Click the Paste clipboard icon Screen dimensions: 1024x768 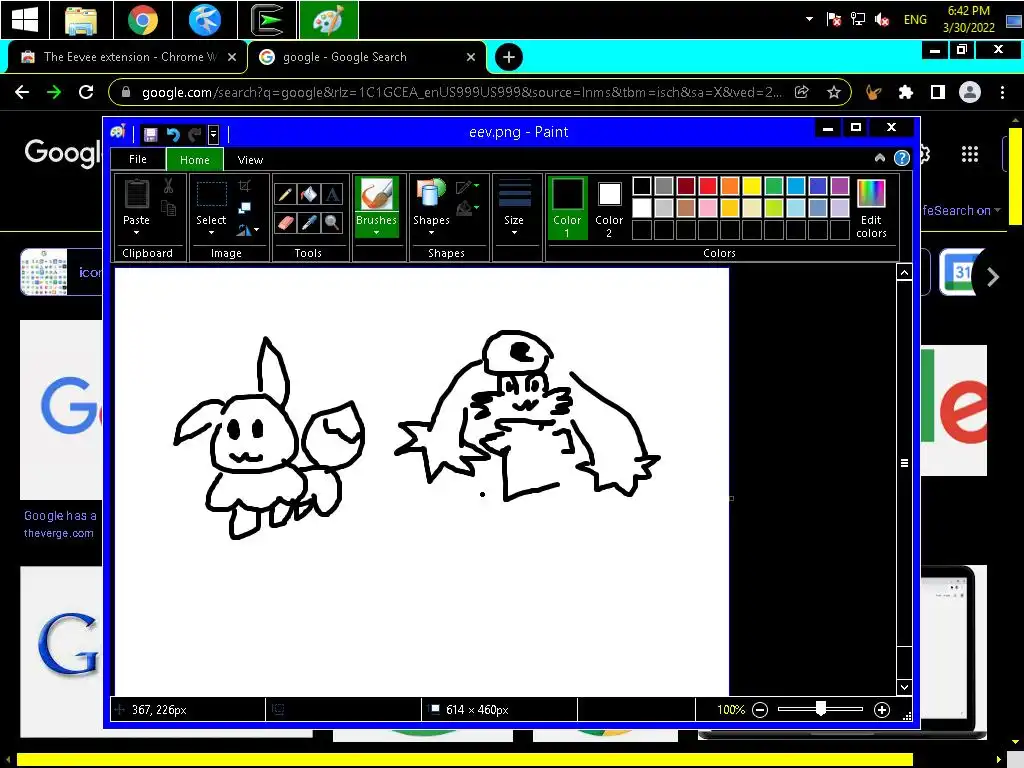(136, 194)
